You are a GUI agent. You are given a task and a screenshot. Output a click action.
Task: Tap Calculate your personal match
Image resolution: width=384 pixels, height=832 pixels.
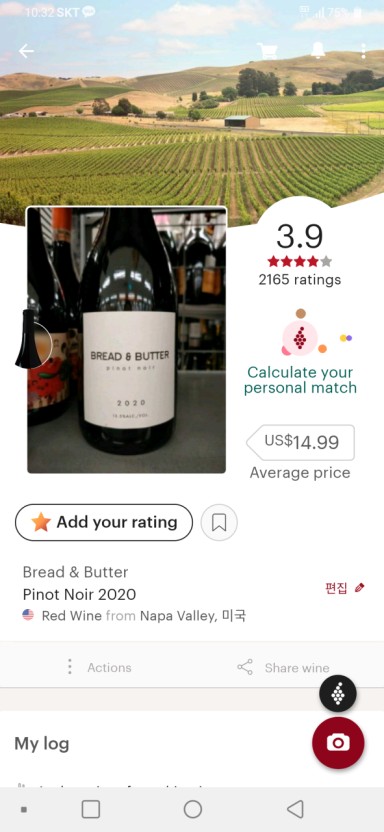click(x=300, y=380)
